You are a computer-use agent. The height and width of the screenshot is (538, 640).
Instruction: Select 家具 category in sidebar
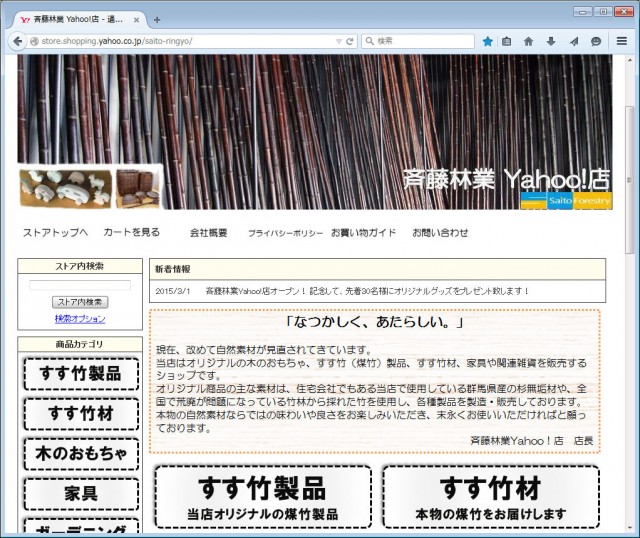click(x=81, y=494)
